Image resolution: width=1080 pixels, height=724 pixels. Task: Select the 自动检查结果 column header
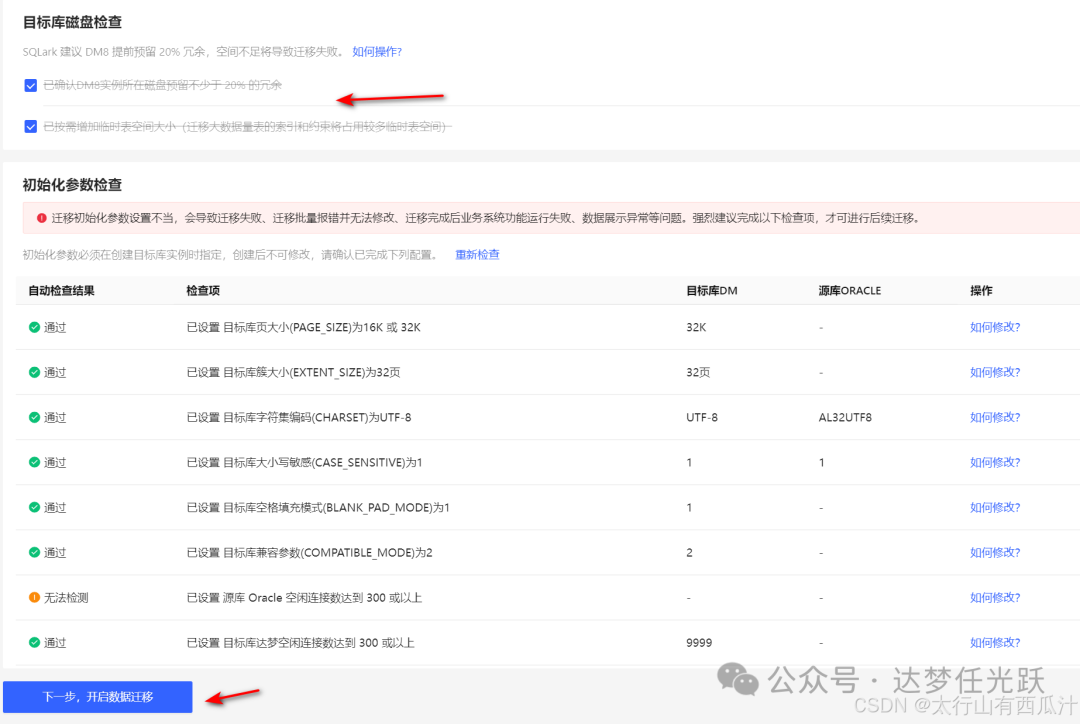point(61,291)
